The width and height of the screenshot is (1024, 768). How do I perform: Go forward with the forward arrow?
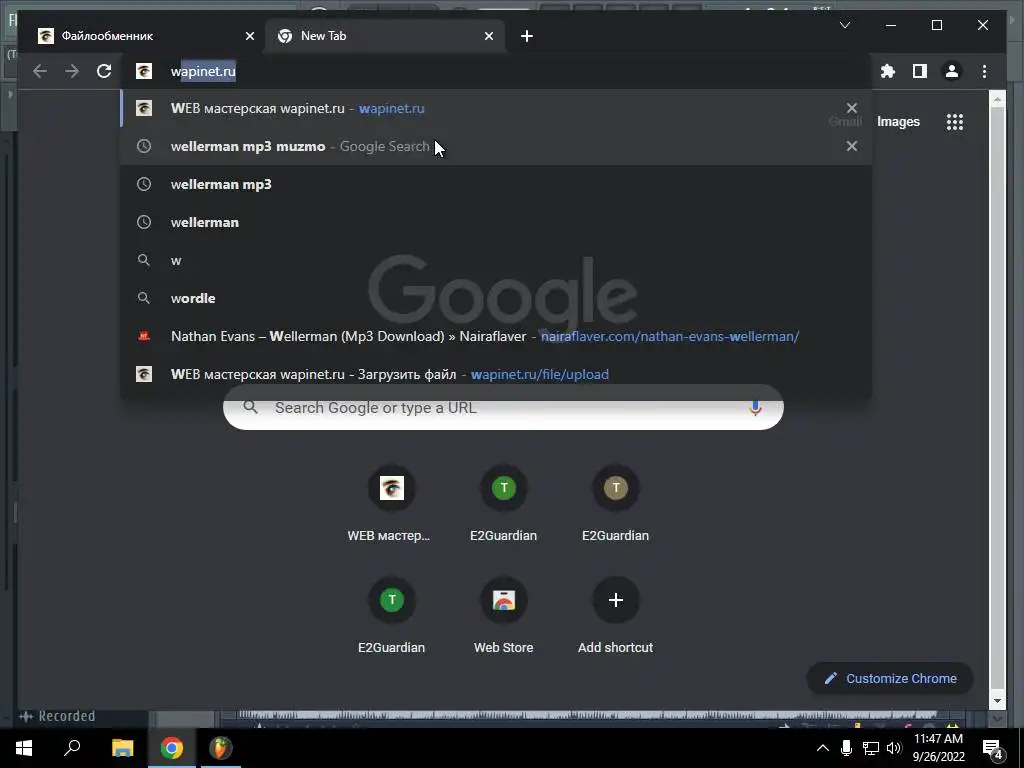72,71
